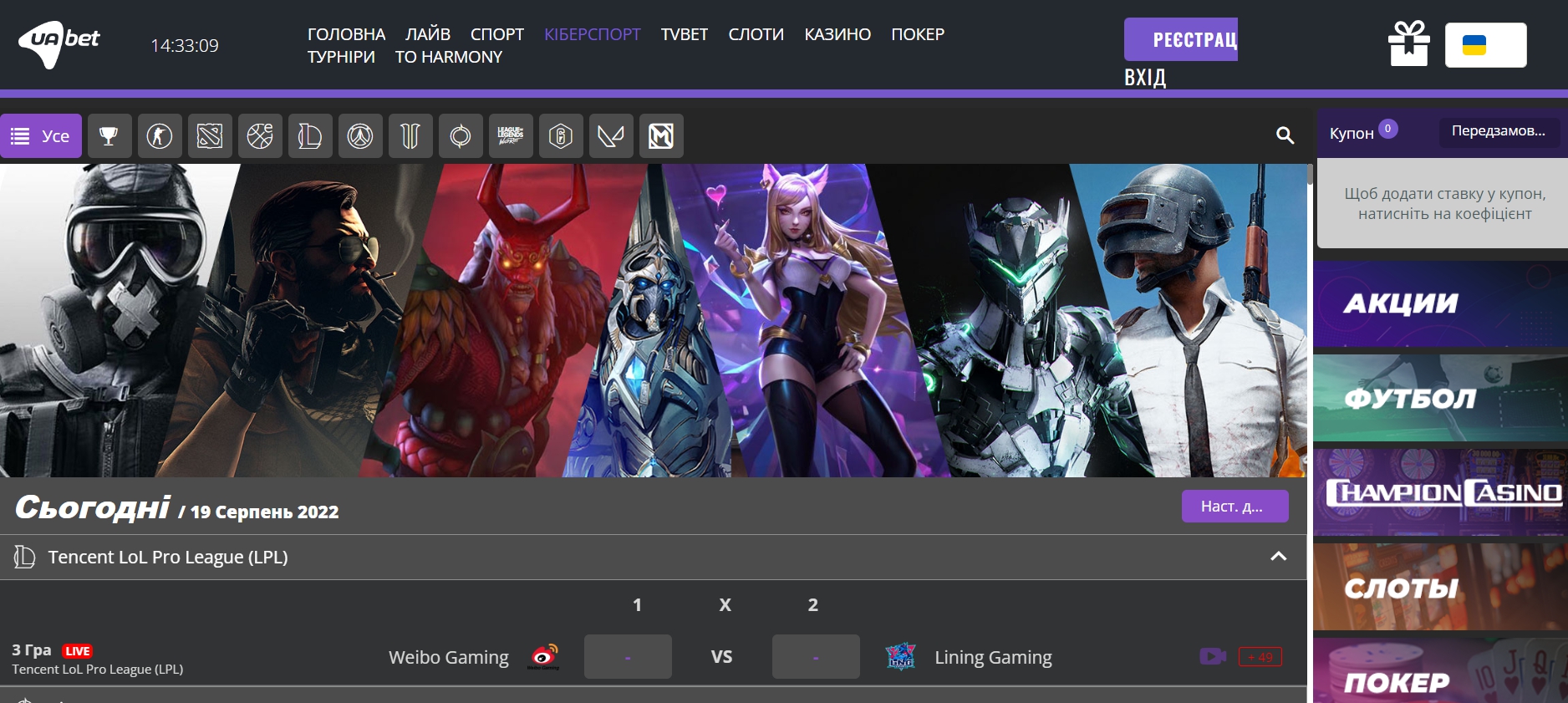1568x703 pixels.
Task: Filter by Rainbow Six Siege icon
Action: pos(561,135)
